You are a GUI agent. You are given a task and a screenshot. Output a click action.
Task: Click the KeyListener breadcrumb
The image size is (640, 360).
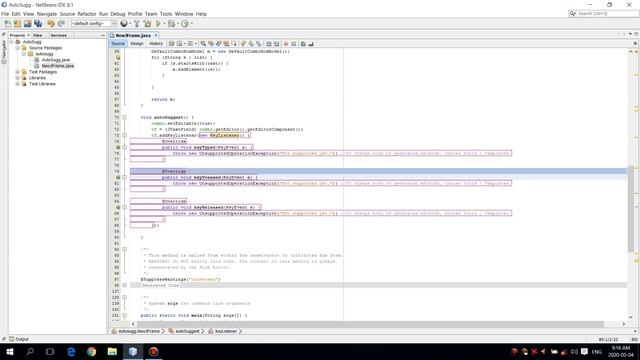click(225, 331)
